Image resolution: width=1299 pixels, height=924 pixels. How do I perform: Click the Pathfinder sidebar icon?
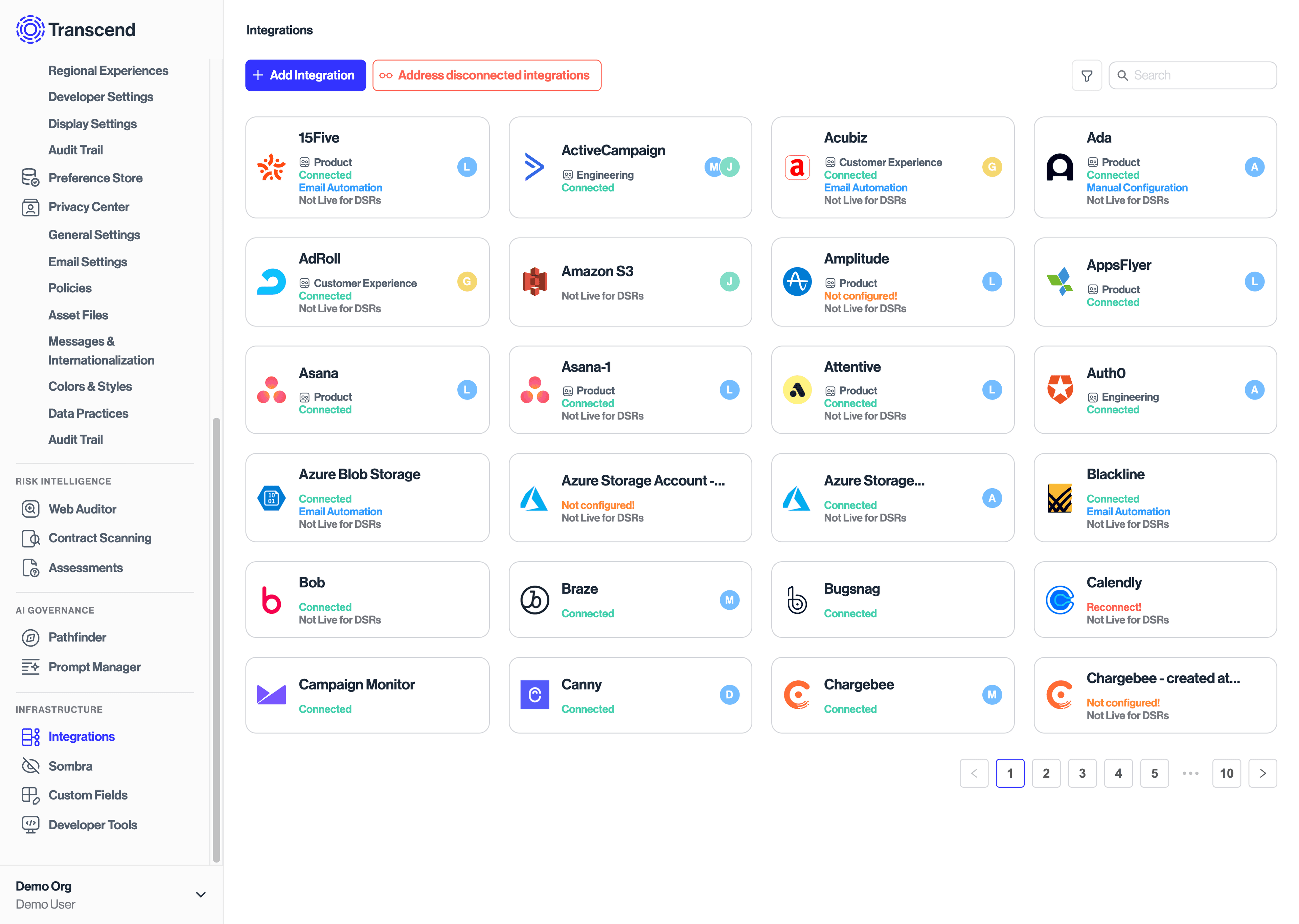tap(30, 637)
